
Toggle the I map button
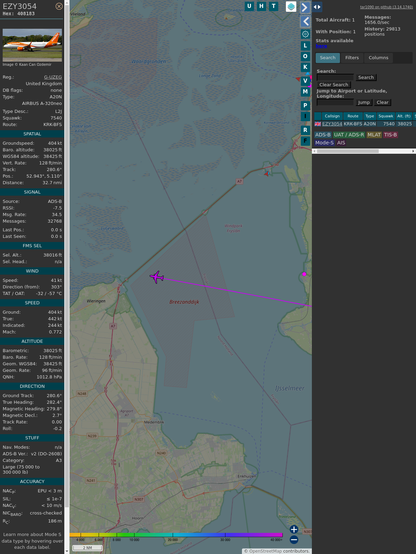(305, 116)
